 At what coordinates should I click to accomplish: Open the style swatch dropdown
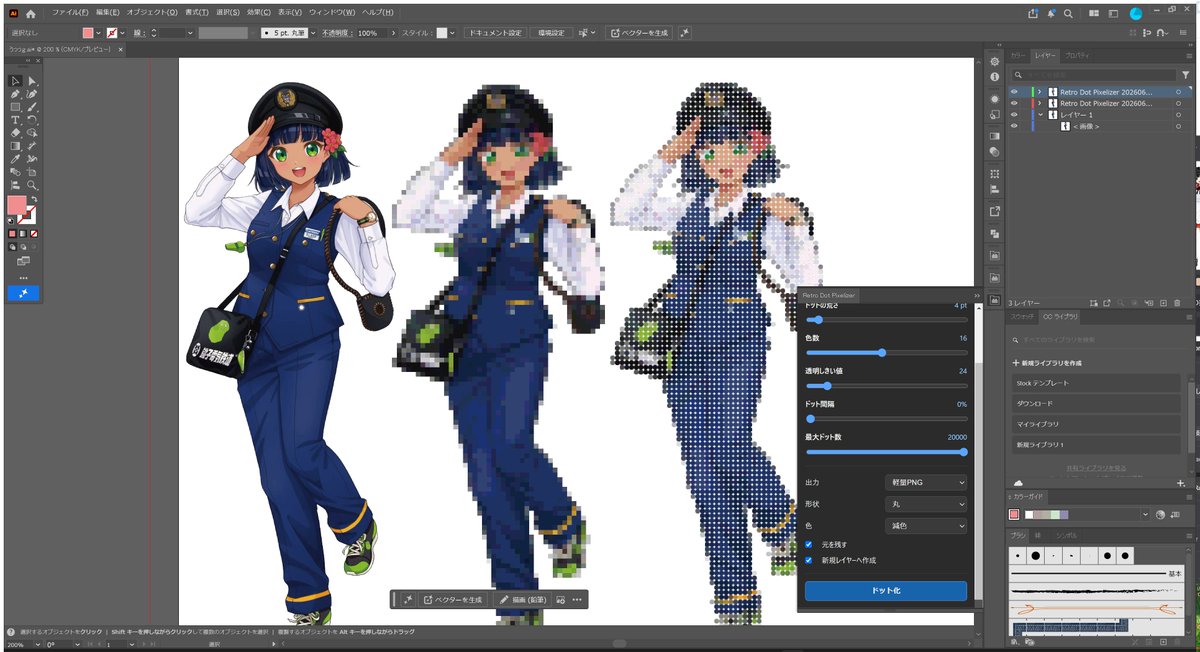tap(454, 33)
